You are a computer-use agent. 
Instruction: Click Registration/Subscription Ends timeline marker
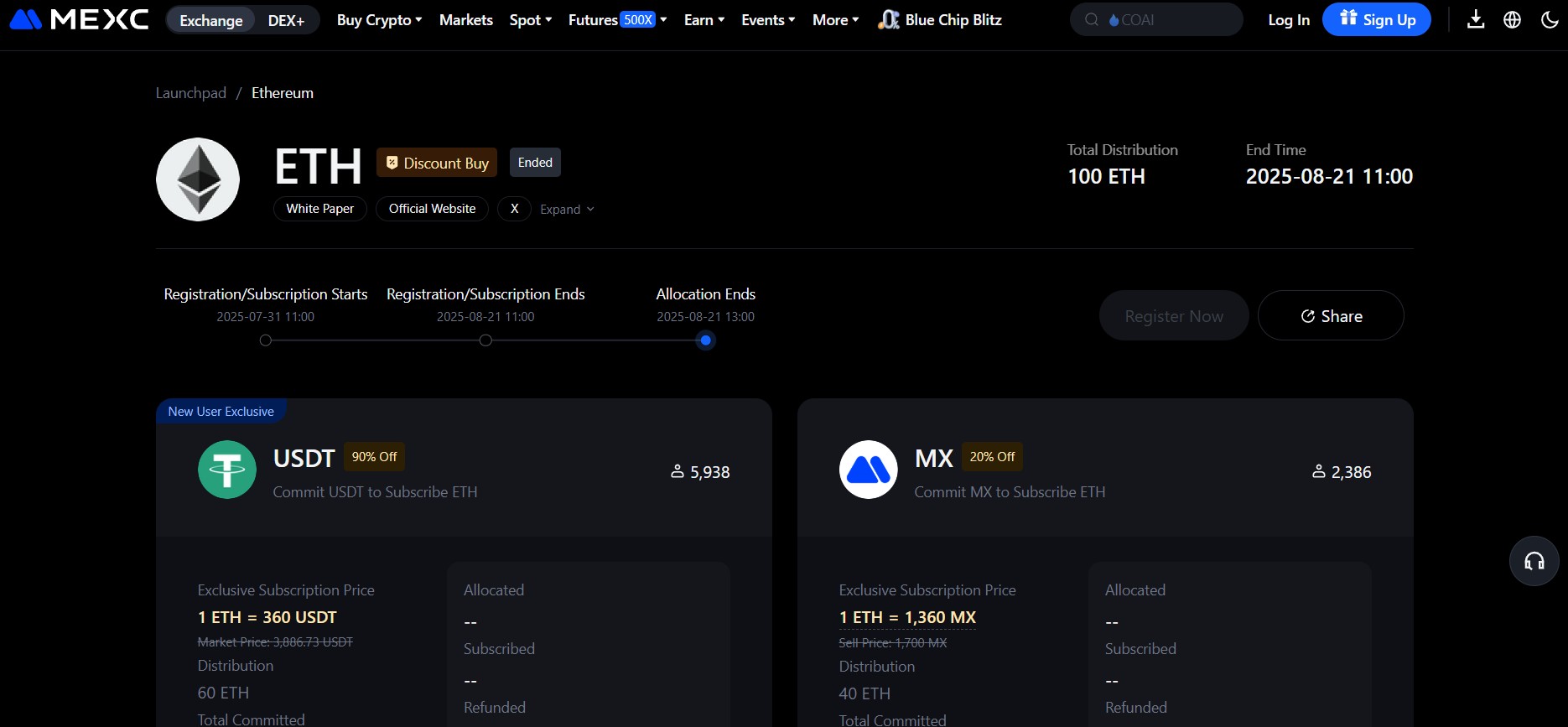pyautogui.click(x=485, y=340)
